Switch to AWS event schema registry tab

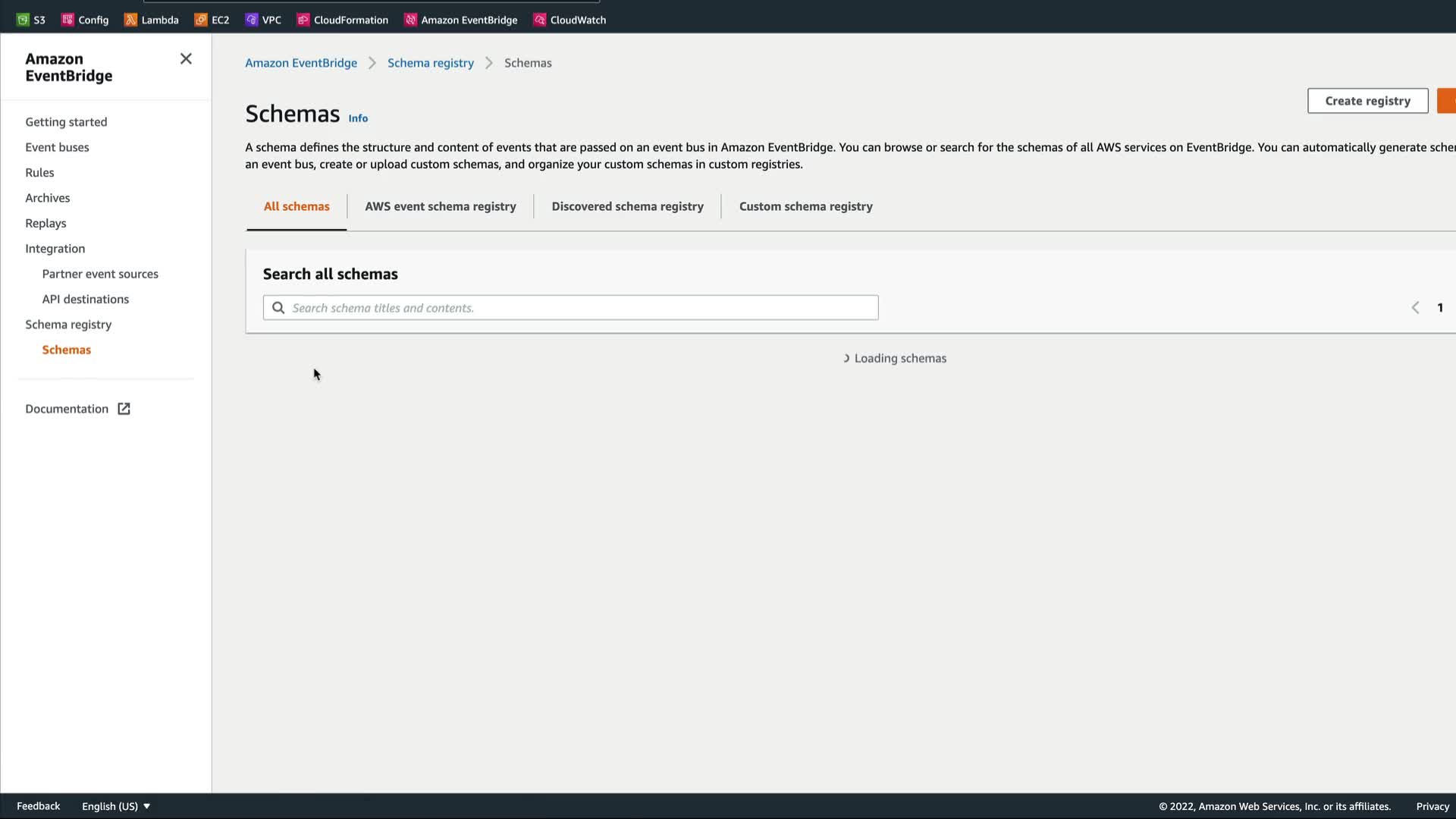(x=440, y=206)
